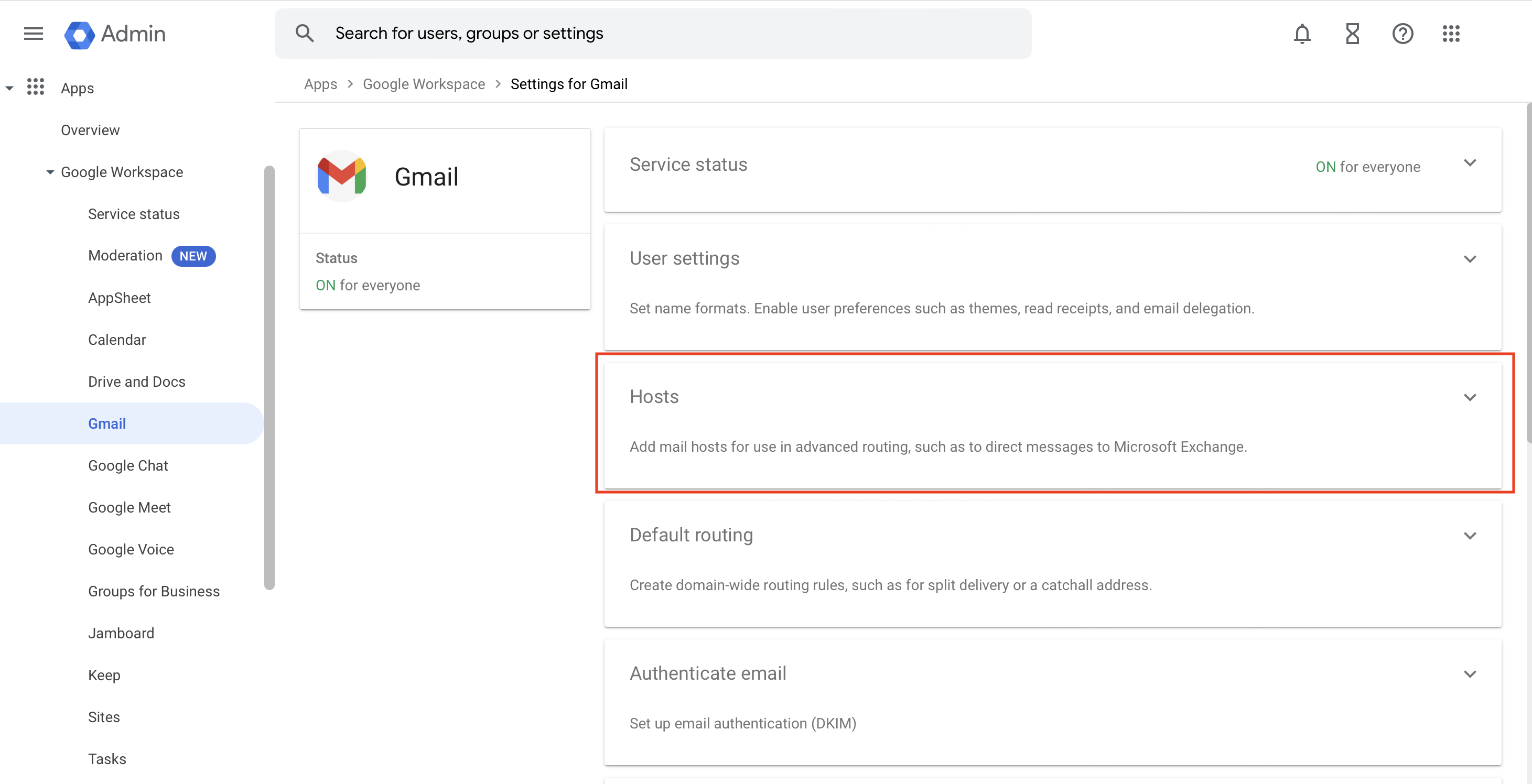Click the Service status panel title
The width and height of the screenshot is (1532, 784).
point(689,164)
